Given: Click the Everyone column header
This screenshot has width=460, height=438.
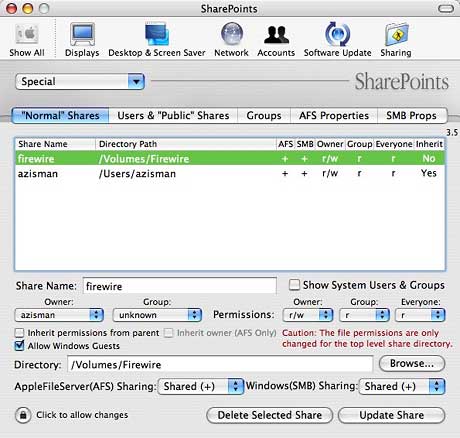Looking at the screenshot, I should click(394, 144).
